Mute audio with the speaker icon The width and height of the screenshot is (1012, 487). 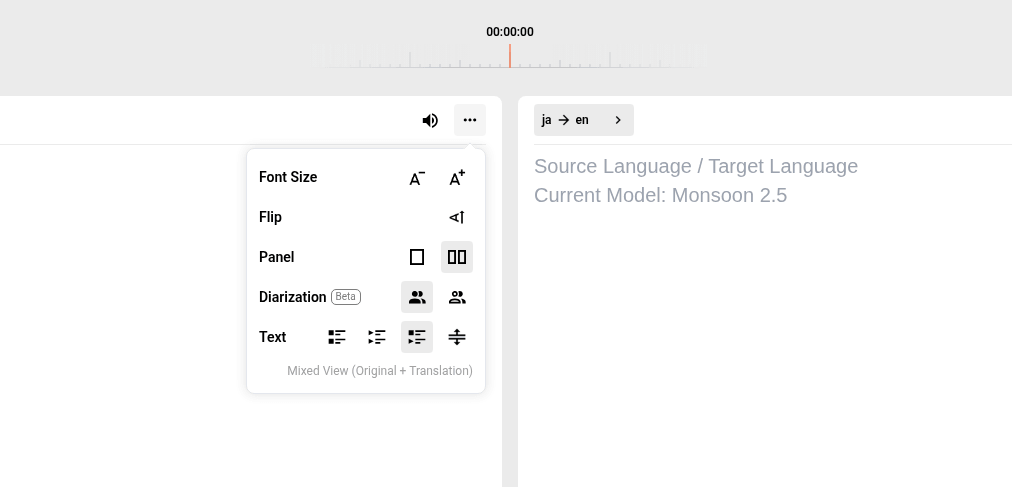[430, 121]
